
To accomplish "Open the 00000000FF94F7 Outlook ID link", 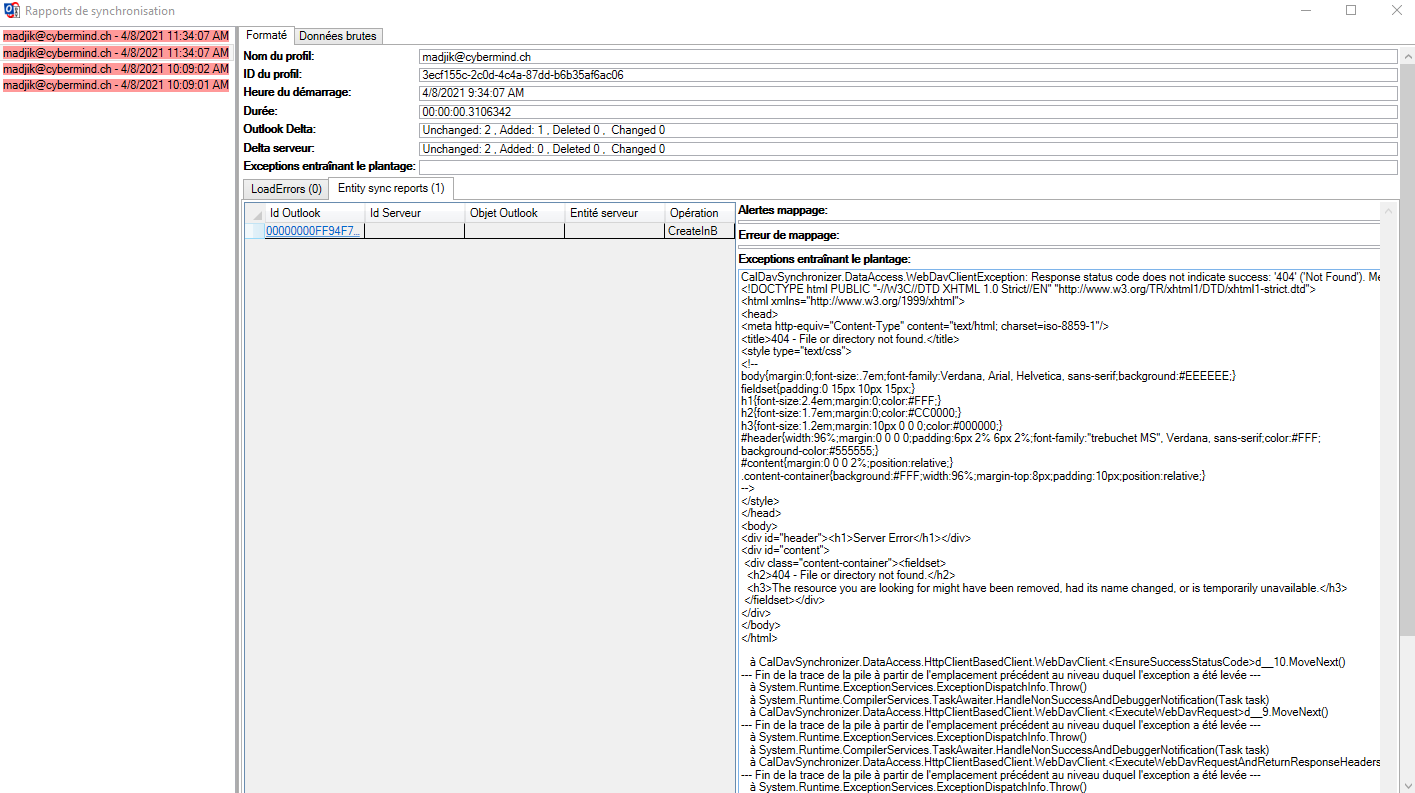I will [x=313, y=231].
